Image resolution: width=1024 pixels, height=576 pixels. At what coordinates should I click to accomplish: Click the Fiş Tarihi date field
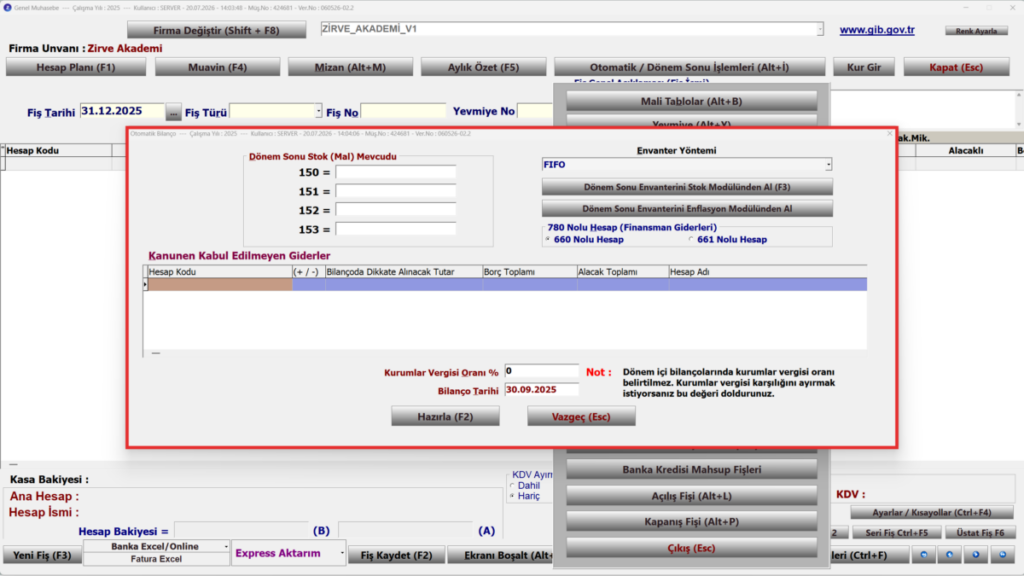click(122, 112)
